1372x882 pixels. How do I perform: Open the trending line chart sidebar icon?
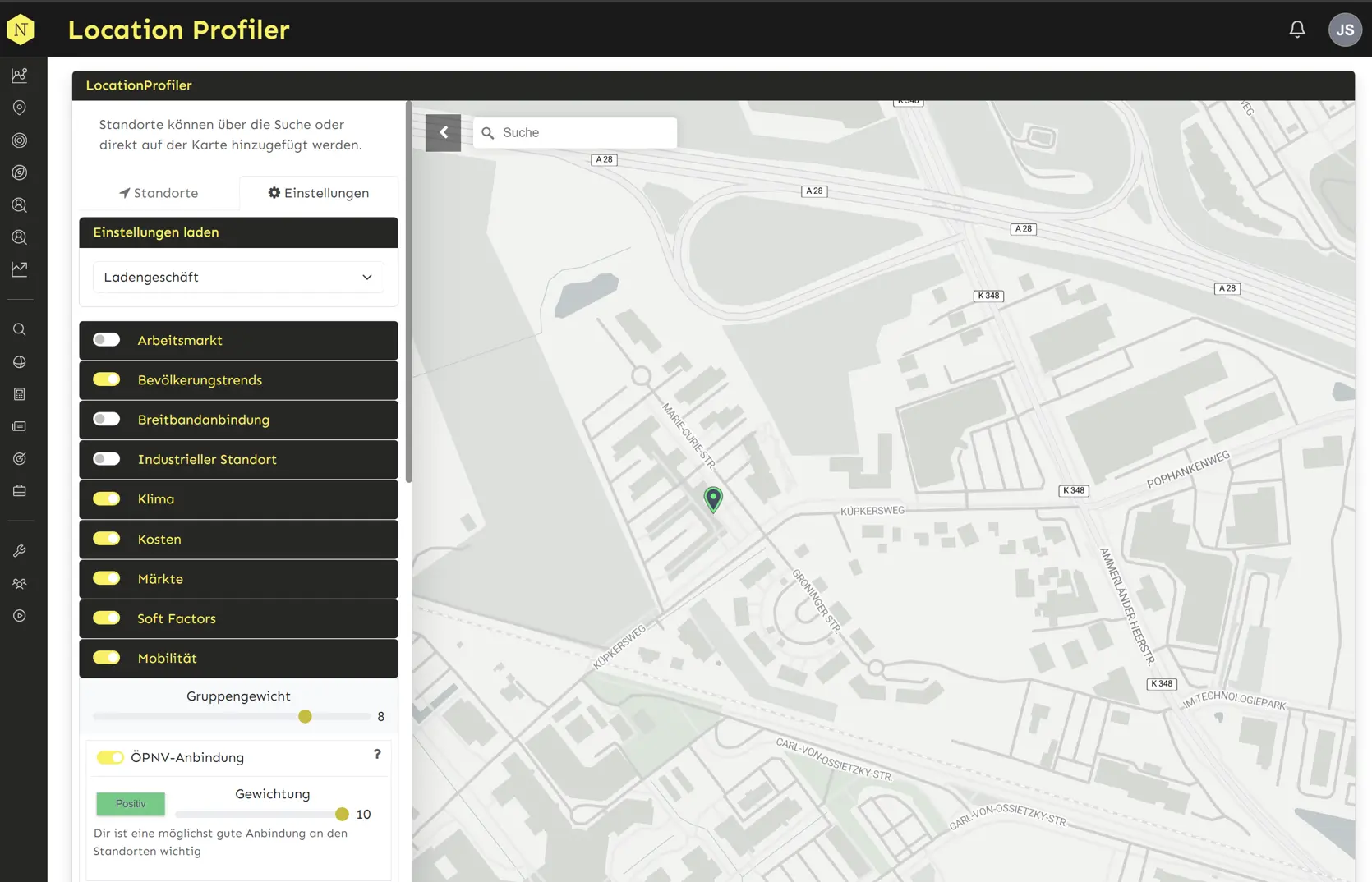click(20, 269)
